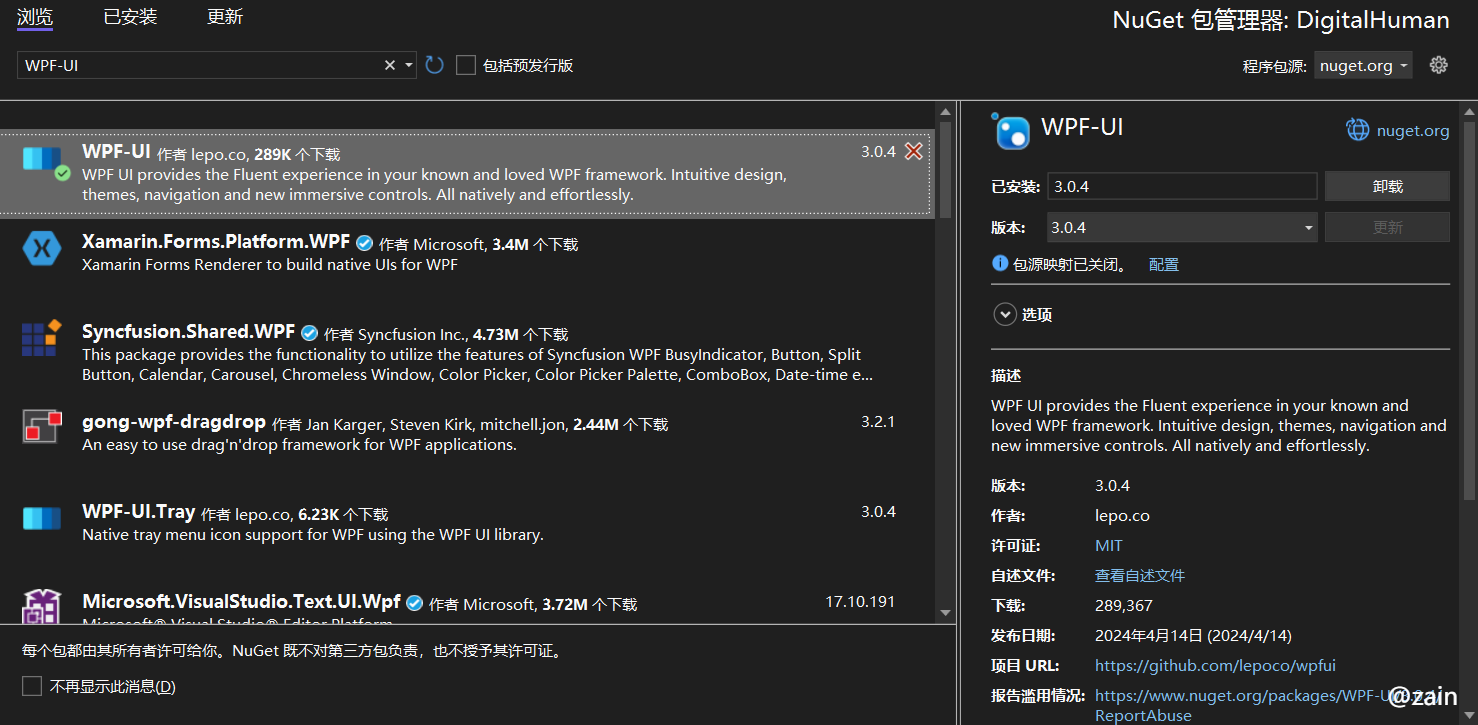Click verified badge next to Syncfusion.Shared.WPF

[x=310, y=333]
